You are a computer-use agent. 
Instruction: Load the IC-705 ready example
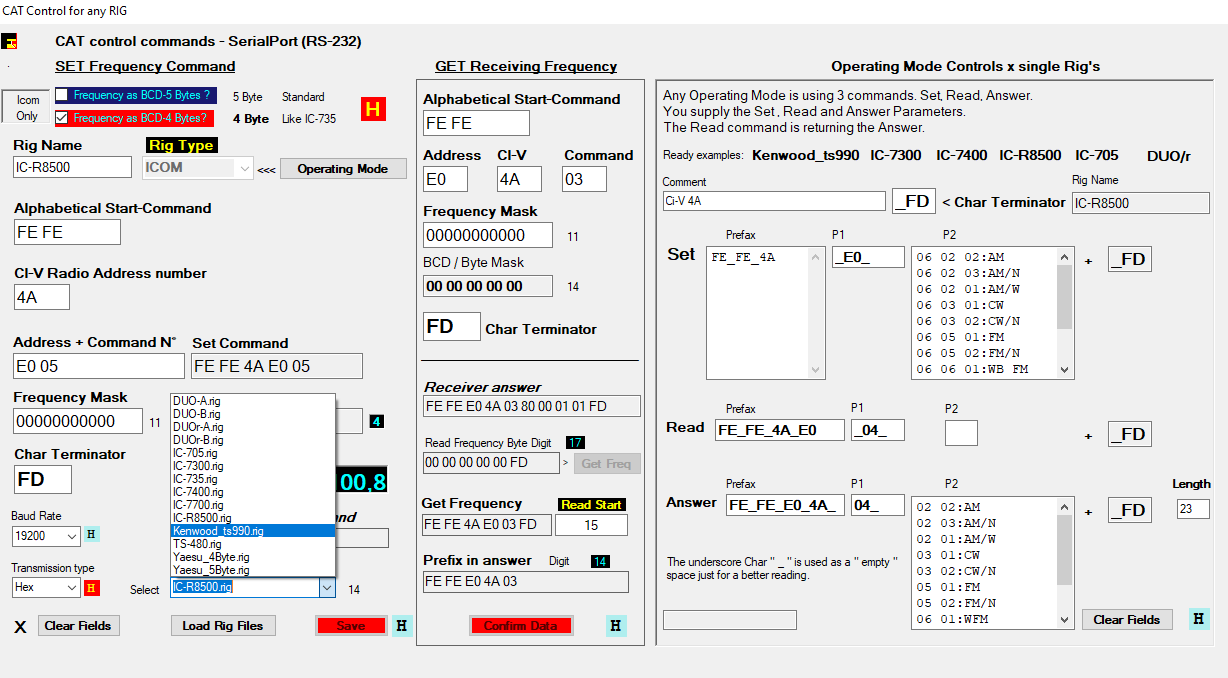point(1098,156)
